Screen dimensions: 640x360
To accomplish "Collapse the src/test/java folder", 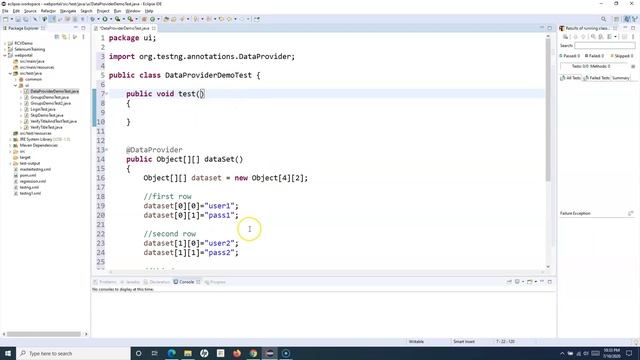I will click(10, 73).
